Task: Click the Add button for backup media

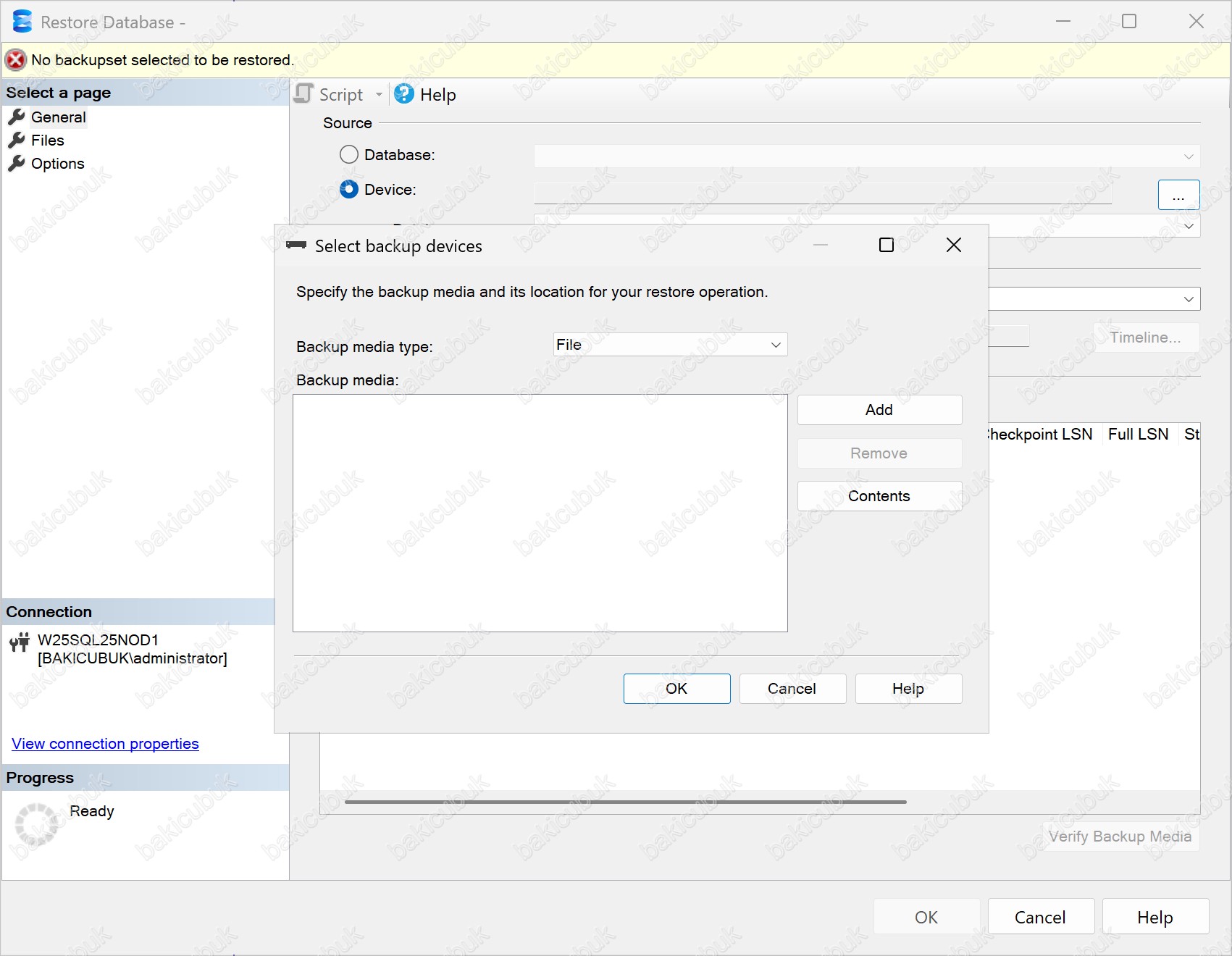Action: click(879, 410)
